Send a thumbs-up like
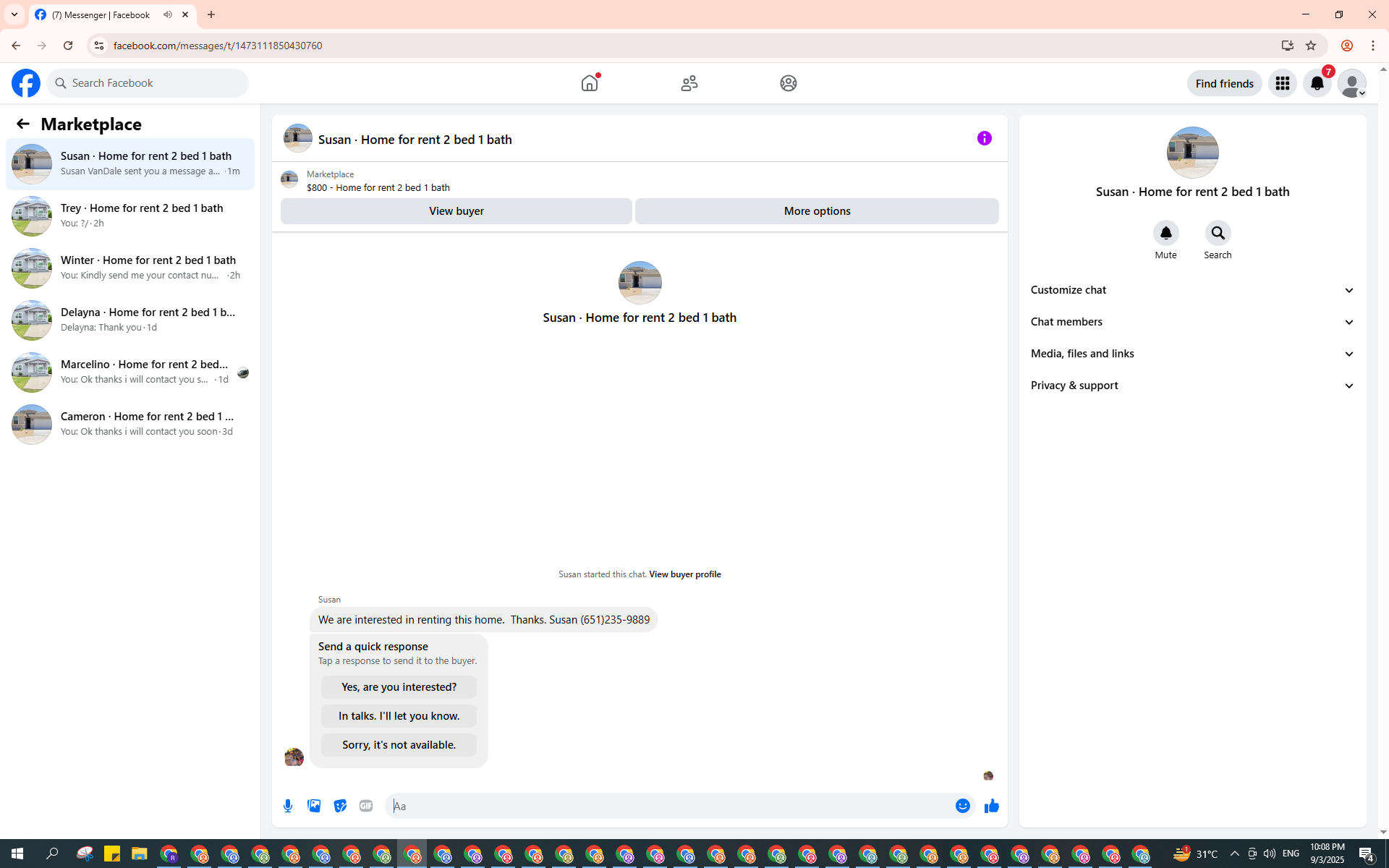The height and width of the screenshot is (868, 1389). (x=991, y=806)
